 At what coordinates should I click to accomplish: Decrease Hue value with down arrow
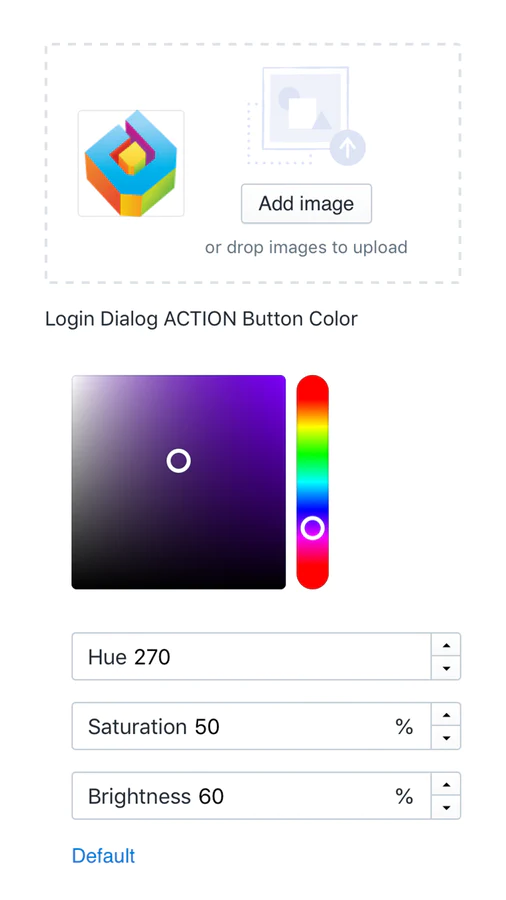point(446,668)
